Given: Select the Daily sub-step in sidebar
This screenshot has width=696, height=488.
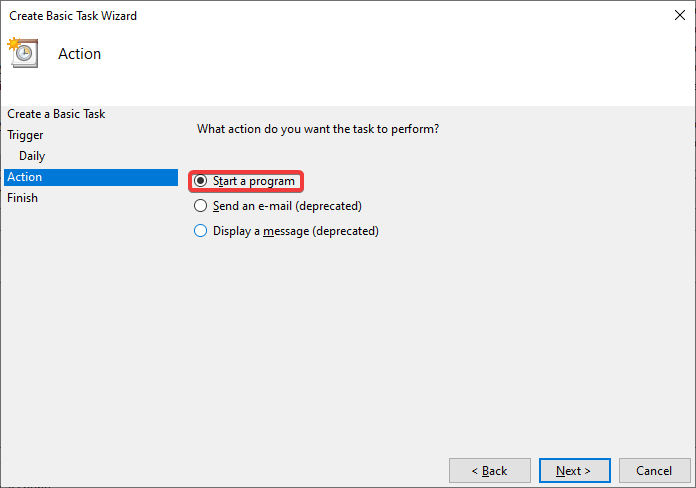Looking at the screenshot, I should 32,156.
